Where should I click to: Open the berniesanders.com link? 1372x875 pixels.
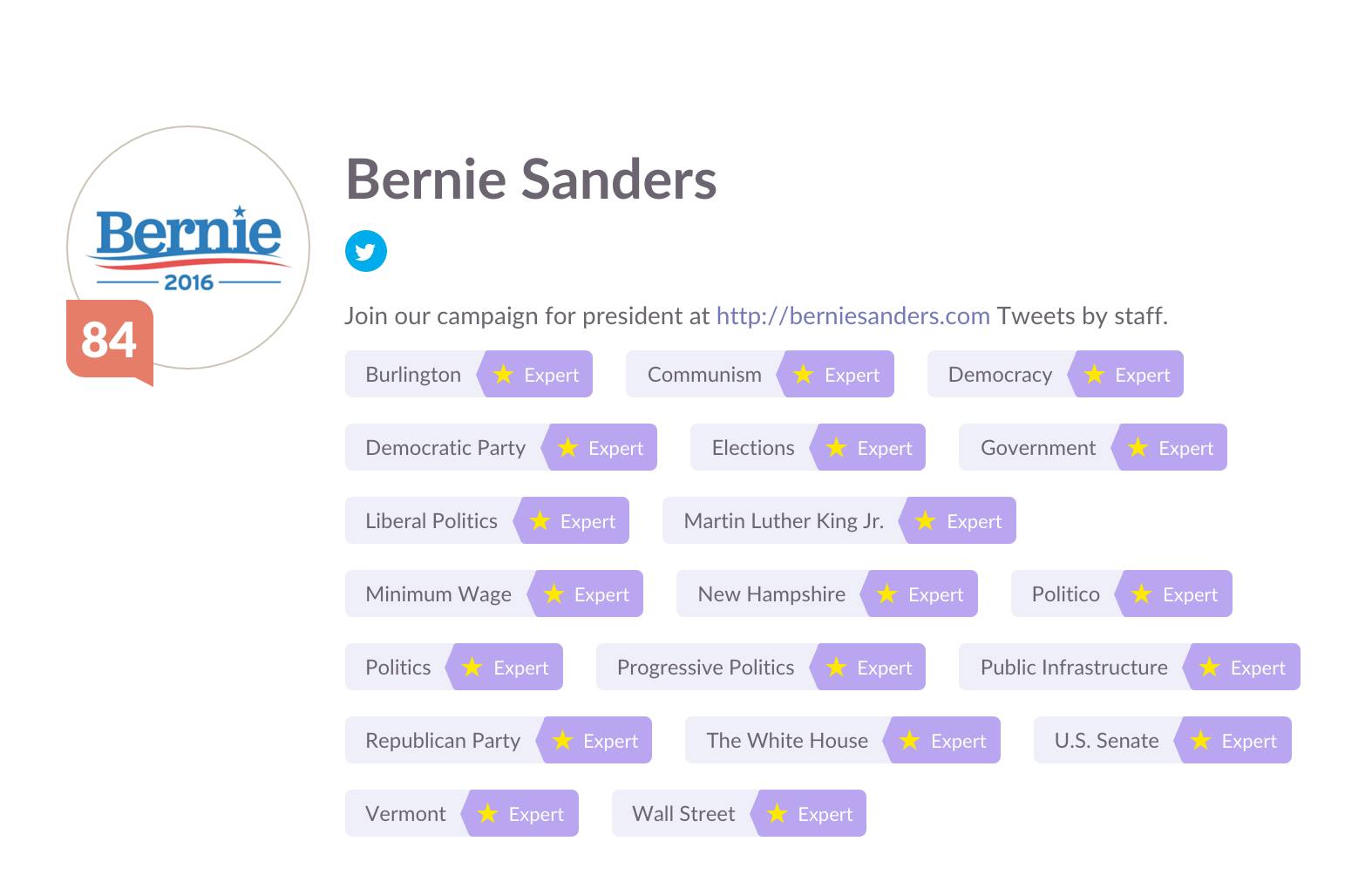[x=852, y=315]
